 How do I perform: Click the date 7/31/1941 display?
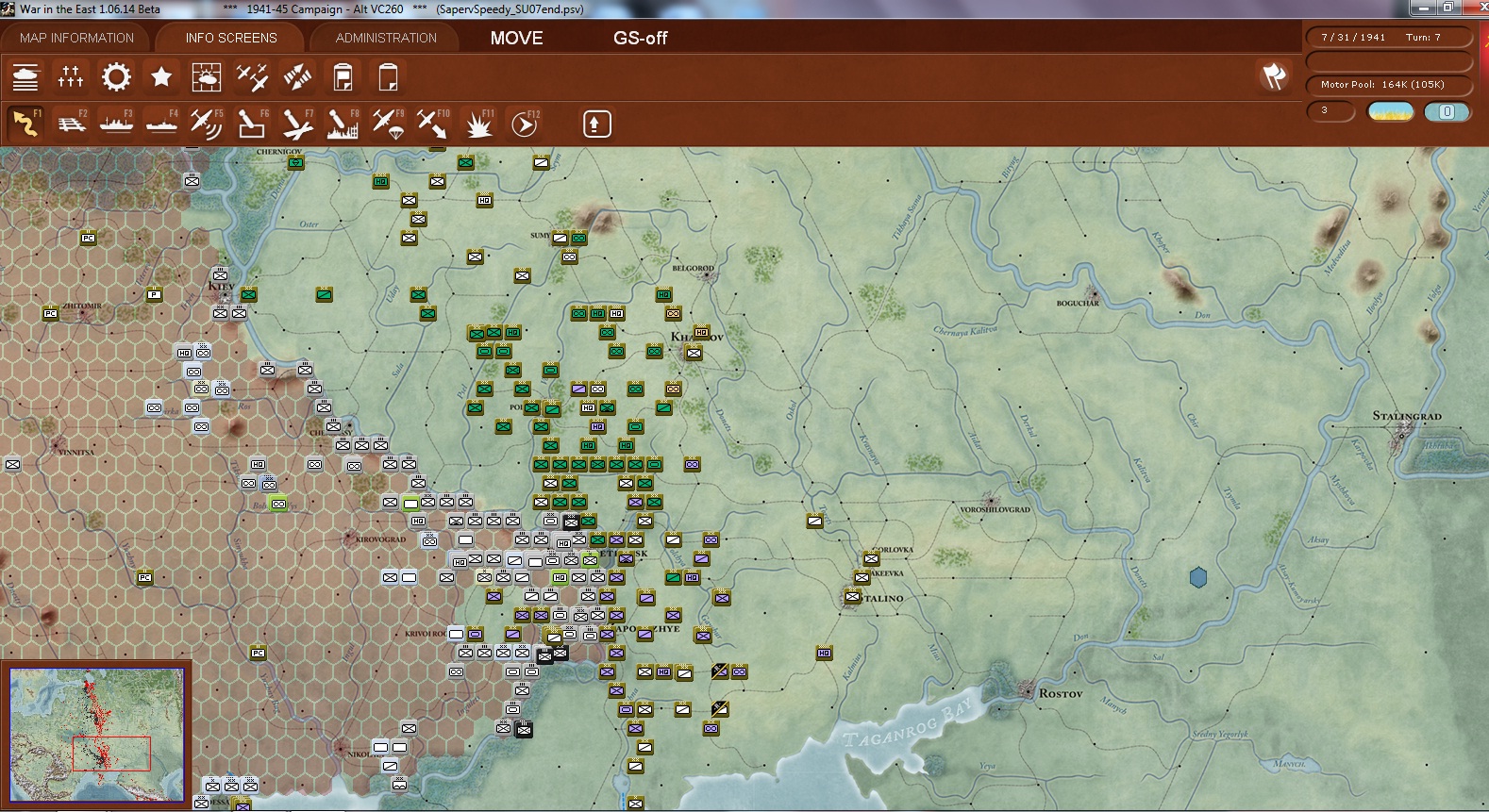click(1353, 38)
